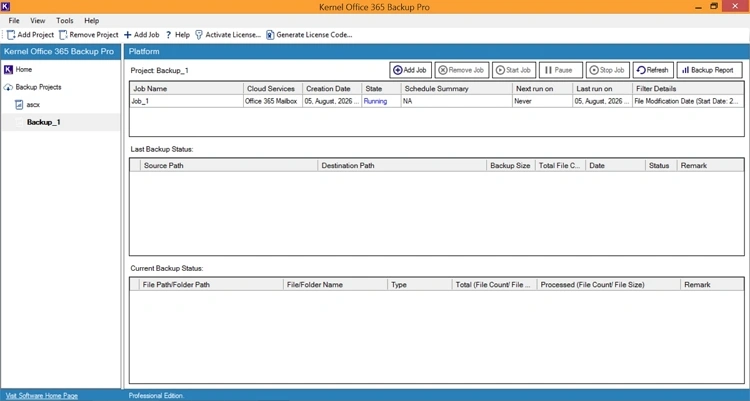The height and width of the screenshot is (401, 750).
Task: Click the Never next-run cell
Action: pyautogui.click(x=542, y=101)
